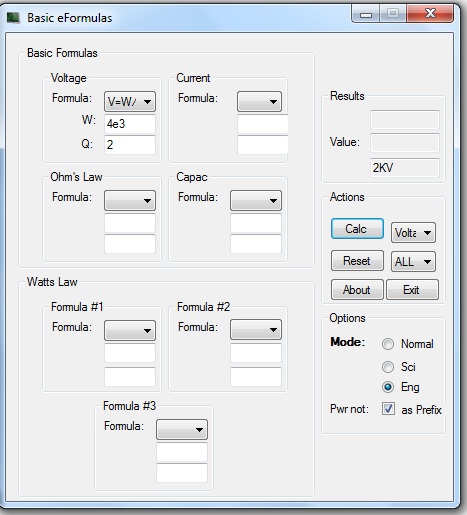The image size is (467, 515).
Task: Open the Watts Law Formula #2 dropdown
Action: (x=256, y=330)
